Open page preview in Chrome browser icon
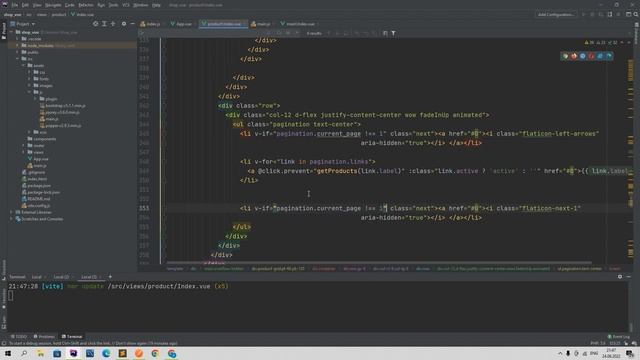640x360 pixels. point(565,56)
